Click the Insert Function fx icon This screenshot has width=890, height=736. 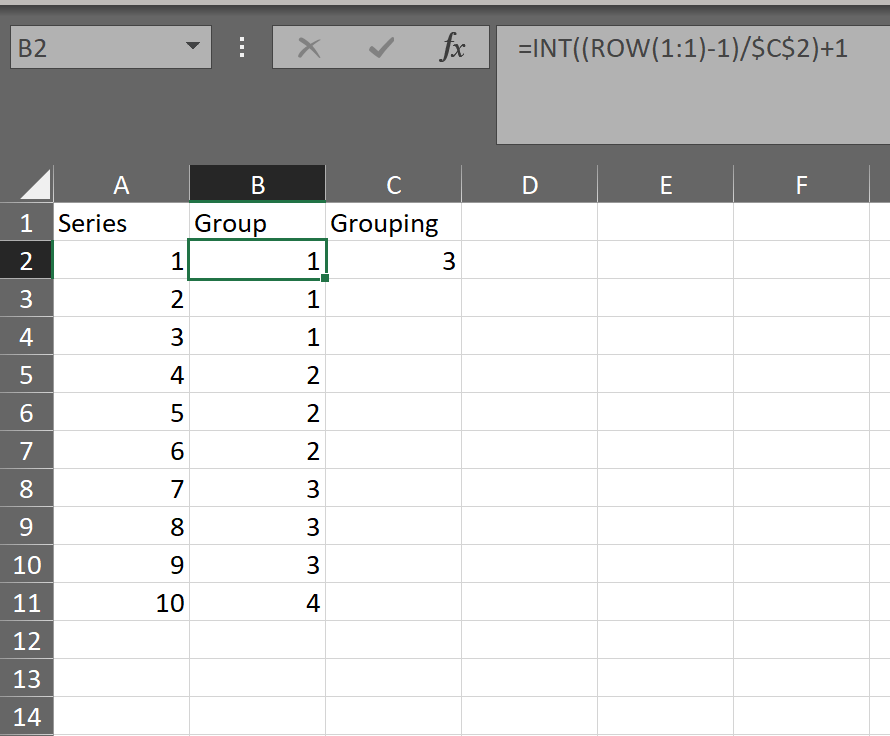pyautogui.click(x=455, y=46)
